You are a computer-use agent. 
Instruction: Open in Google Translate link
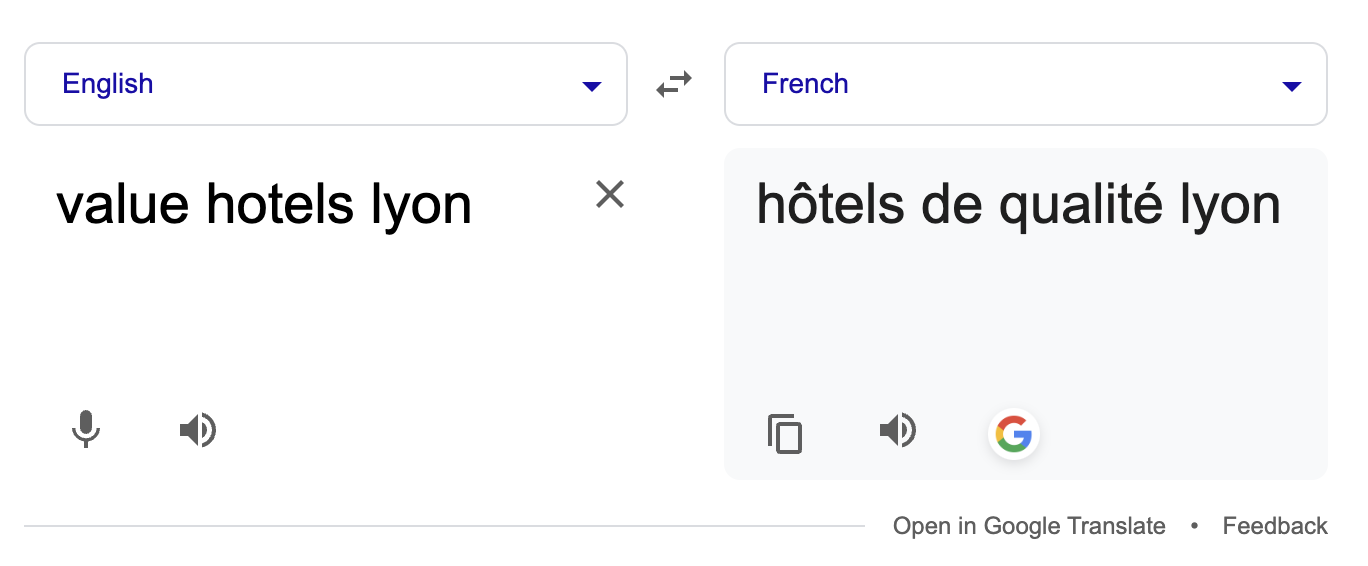point(1029,526)
